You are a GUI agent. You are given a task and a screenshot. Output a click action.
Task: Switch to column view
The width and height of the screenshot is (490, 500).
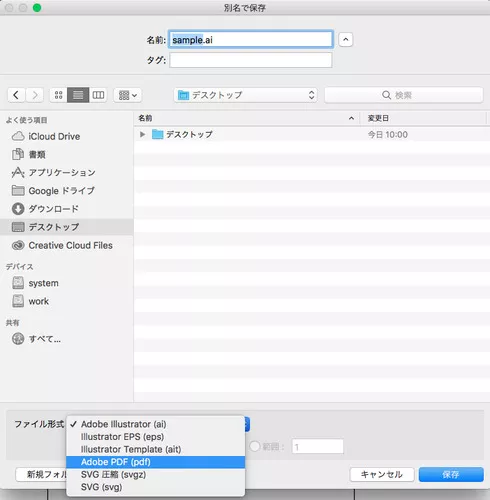tap(98, 95)
